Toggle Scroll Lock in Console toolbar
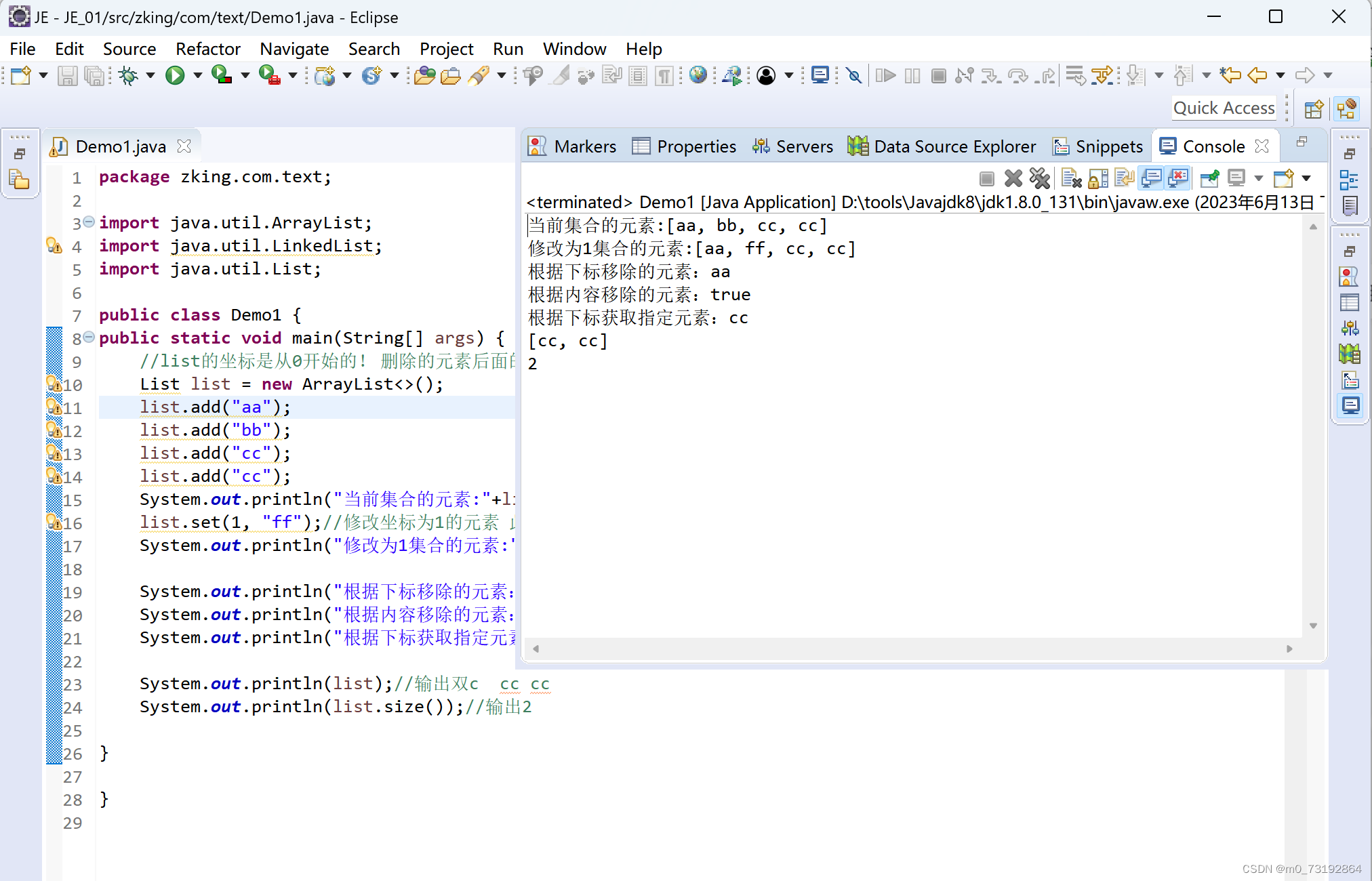This screenshot has height=881, width=1372. [x=1097, y=178]
